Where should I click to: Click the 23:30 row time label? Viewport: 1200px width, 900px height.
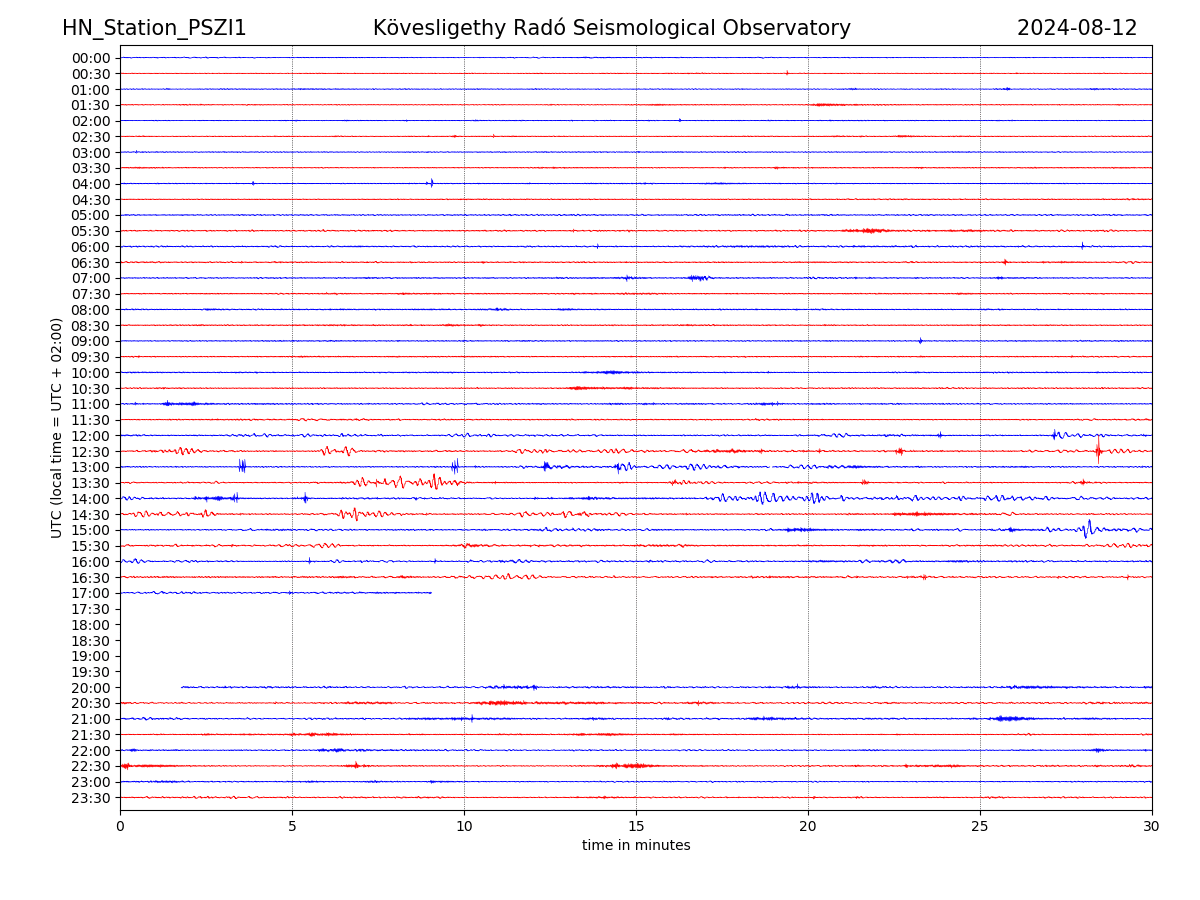pos(91,798)
